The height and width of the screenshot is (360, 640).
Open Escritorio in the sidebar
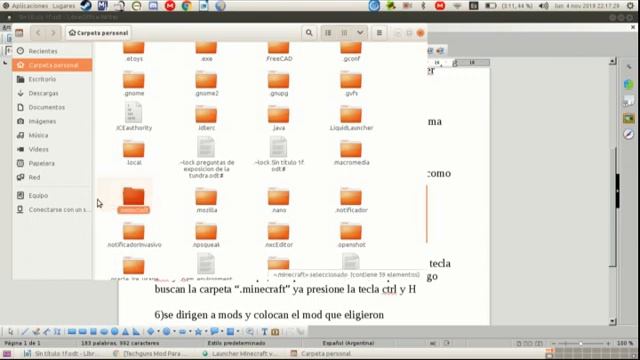(52, 79)
